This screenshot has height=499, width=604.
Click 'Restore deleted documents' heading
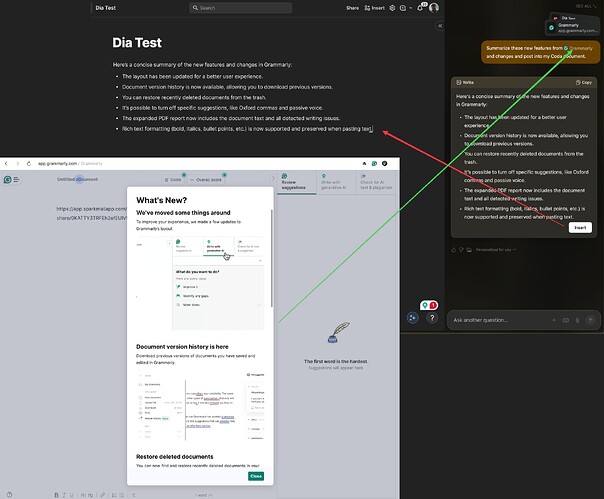coord(174,457)
